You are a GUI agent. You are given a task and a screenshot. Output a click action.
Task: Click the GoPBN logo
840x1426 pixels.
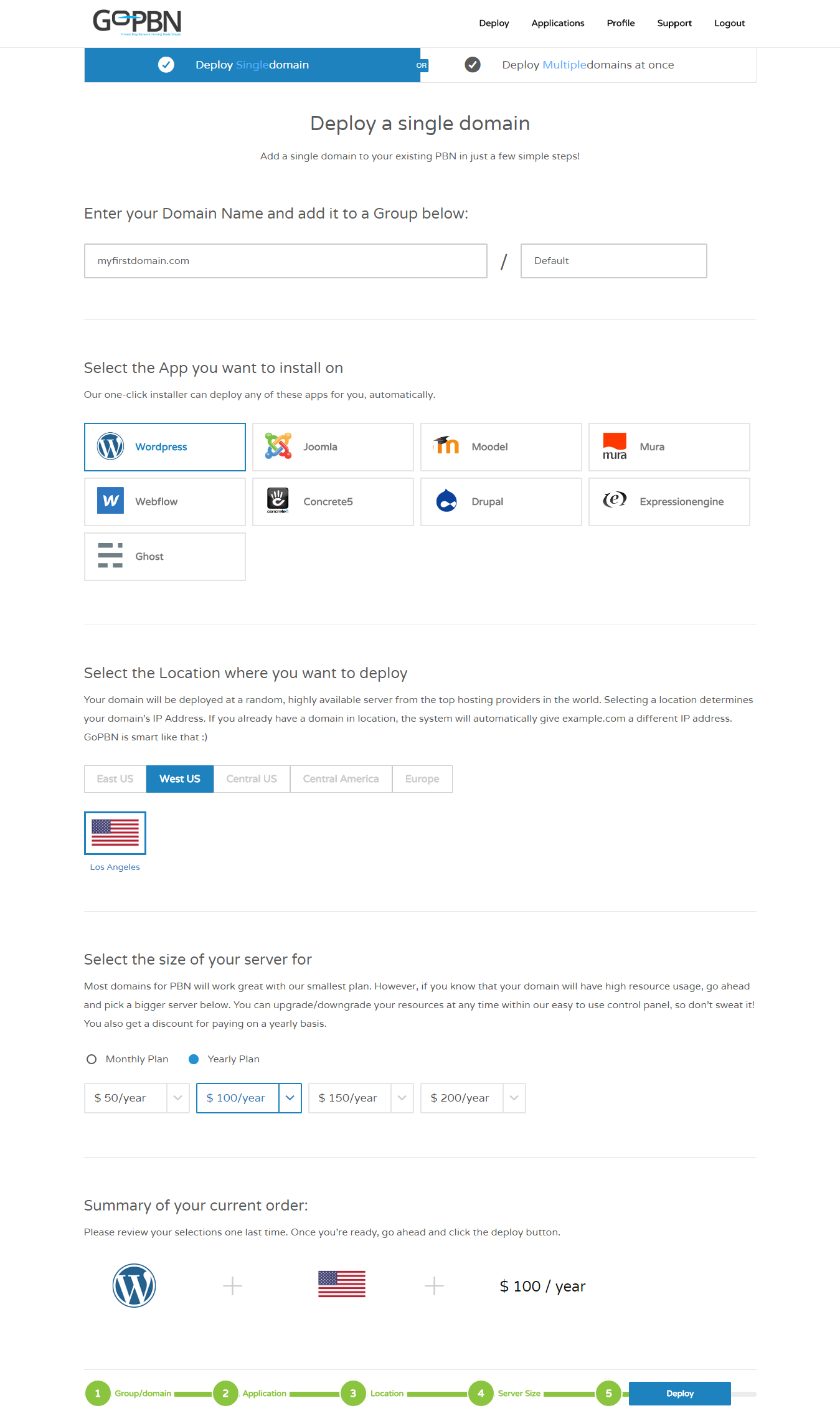pos(137,22)
